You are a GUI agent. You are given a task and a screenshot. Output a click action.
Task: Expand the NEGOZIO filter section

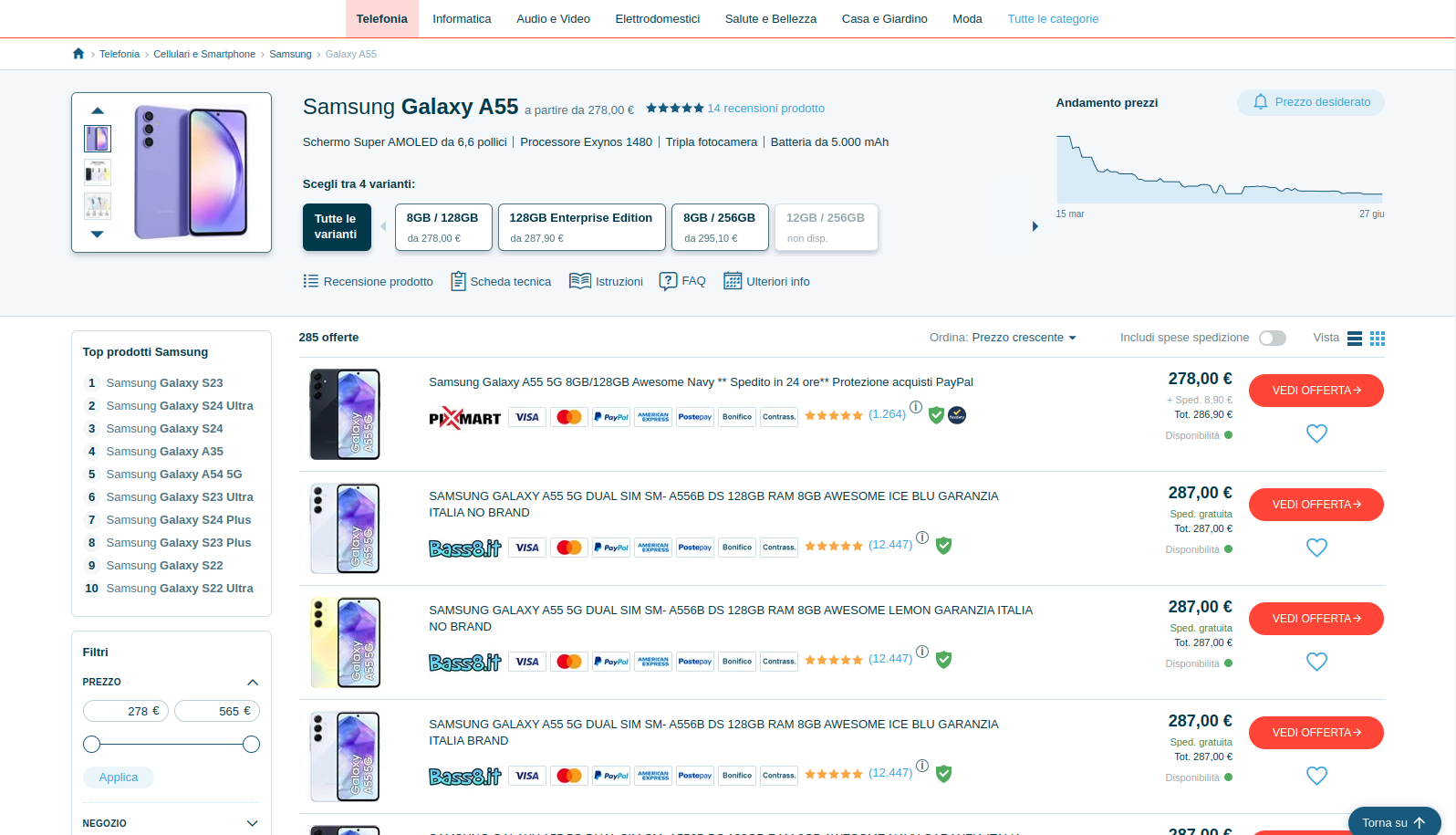coord(253,824)
